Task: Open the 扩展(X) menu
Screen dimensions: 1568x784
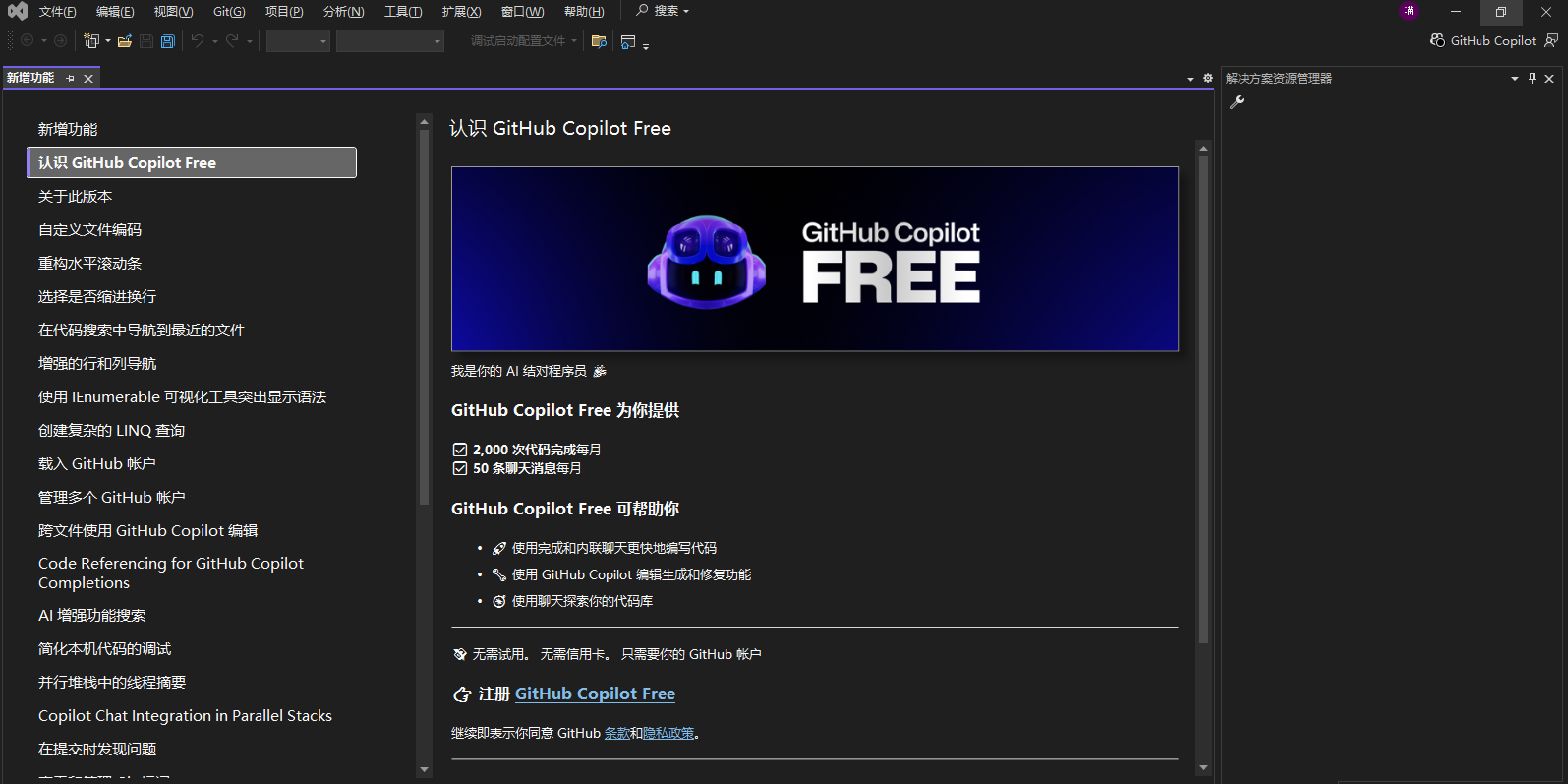Action: coord(461,12)
